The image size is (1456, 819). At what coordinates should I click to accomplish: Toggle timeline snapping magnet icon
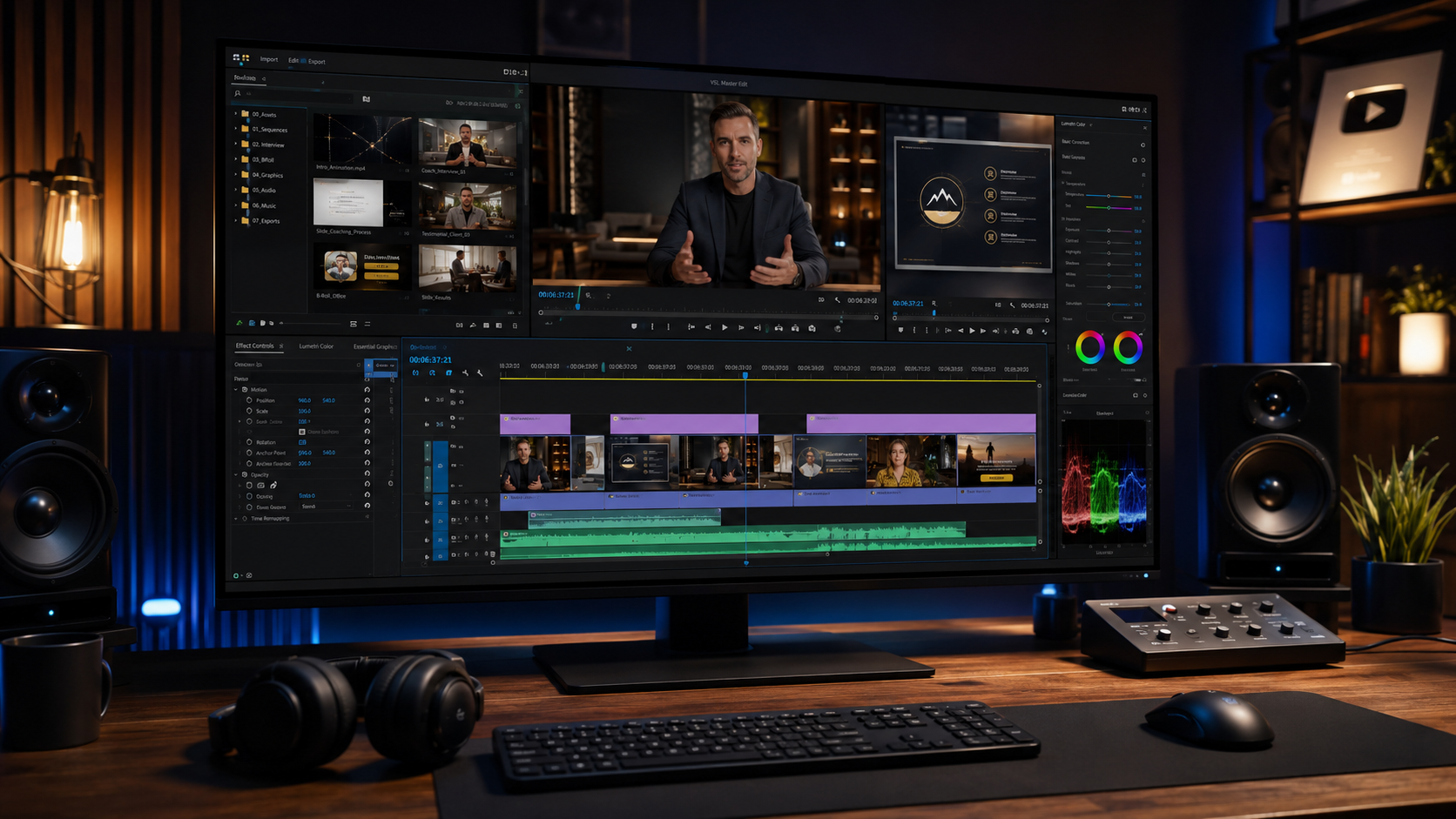(x=432, y=373)
